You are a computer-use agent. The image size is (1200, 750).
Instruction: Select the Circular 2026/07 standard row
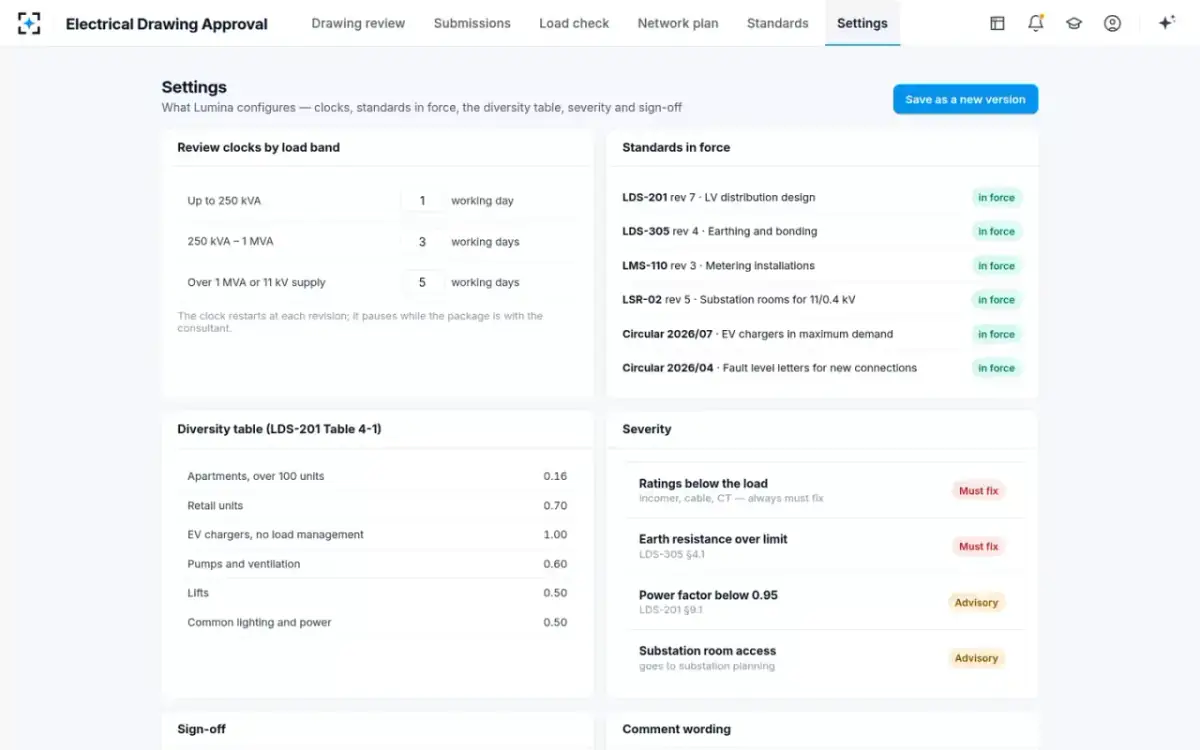click(822, 334)
